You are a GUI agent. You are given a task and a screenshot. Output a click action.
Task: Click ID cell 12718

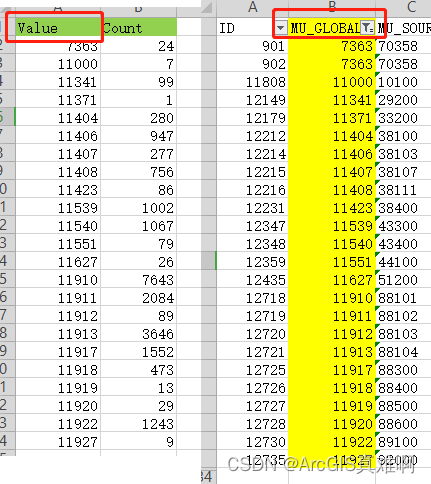[252, 298]
